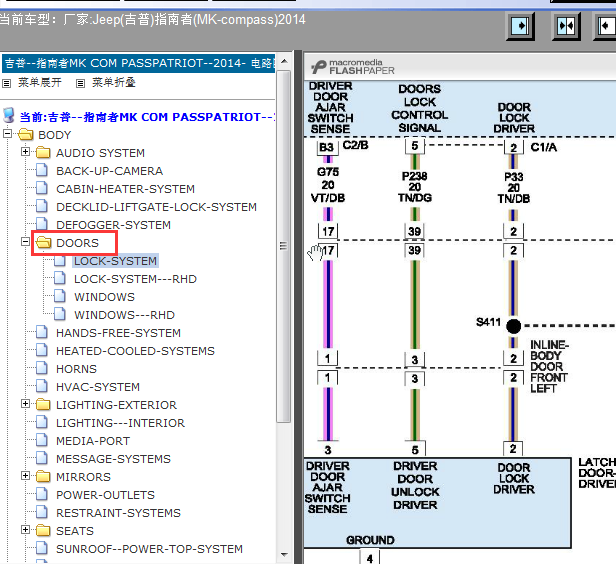Click the HORNS document icon

click(x=42, y=368)
